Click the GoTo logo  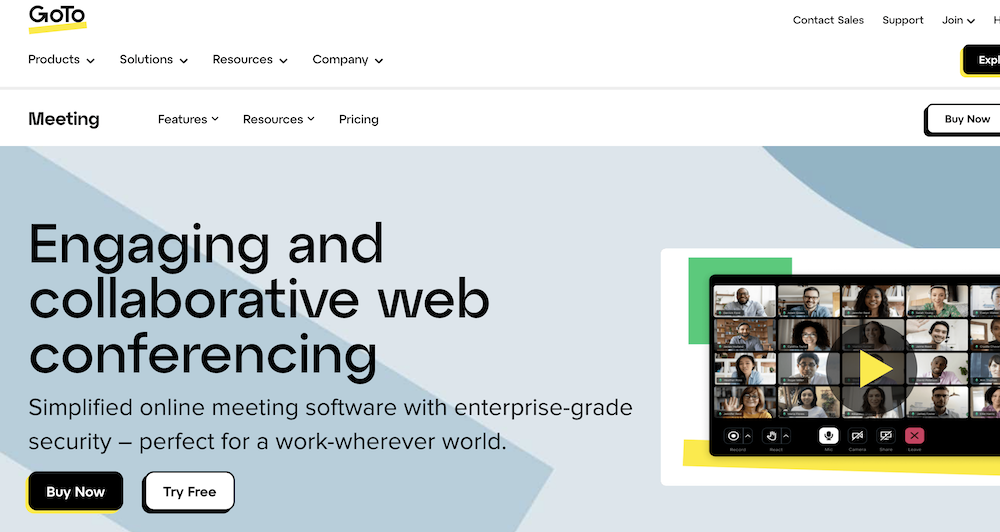(x=56, y=18)
